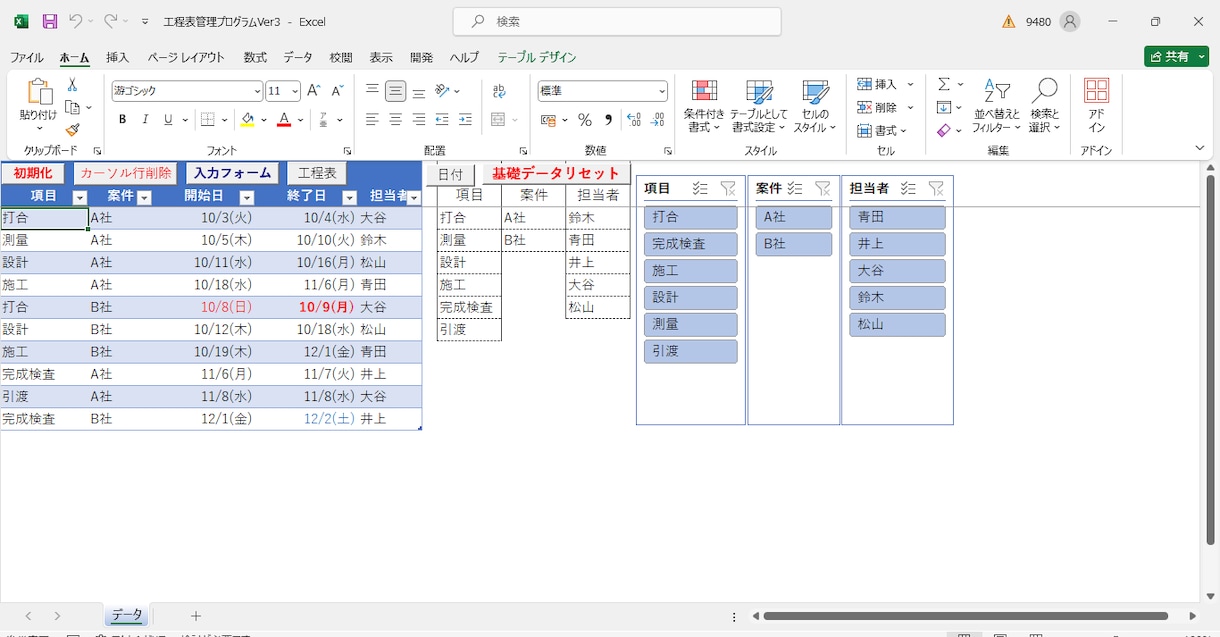The image size is (1220, 637).
Task: Switch to the 数式 tab
Action: tap(255, 57)
